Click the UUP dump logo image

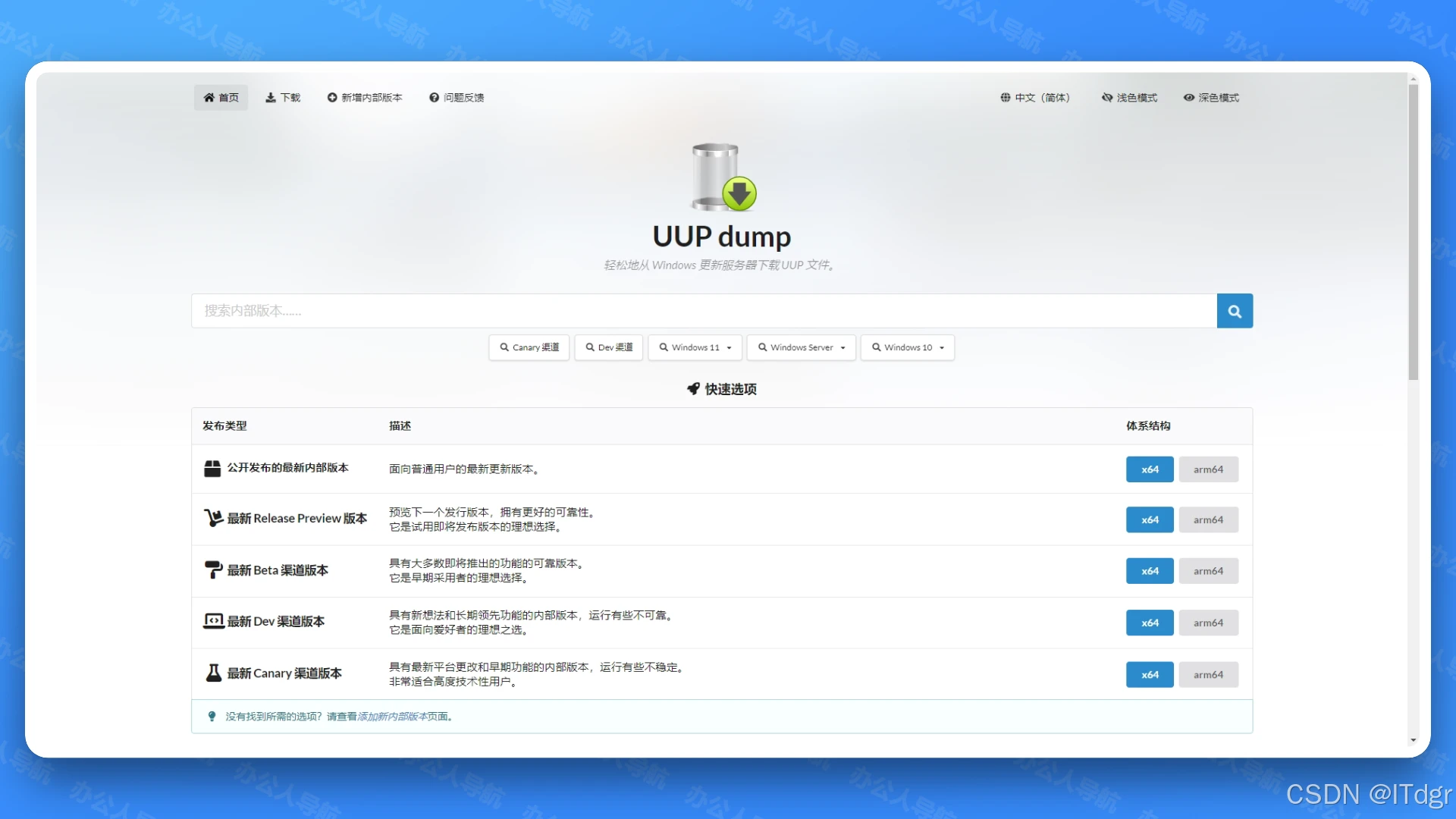pos(723,177)
